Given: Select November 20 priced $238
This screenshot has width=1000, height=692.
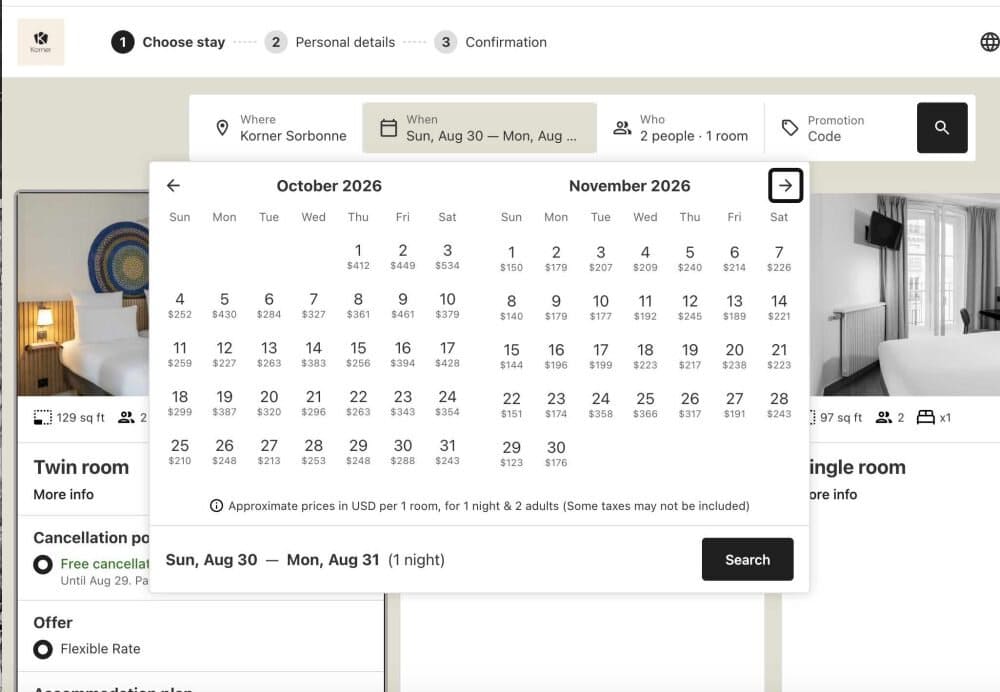Looking at the screenshot, I should 735,356.
